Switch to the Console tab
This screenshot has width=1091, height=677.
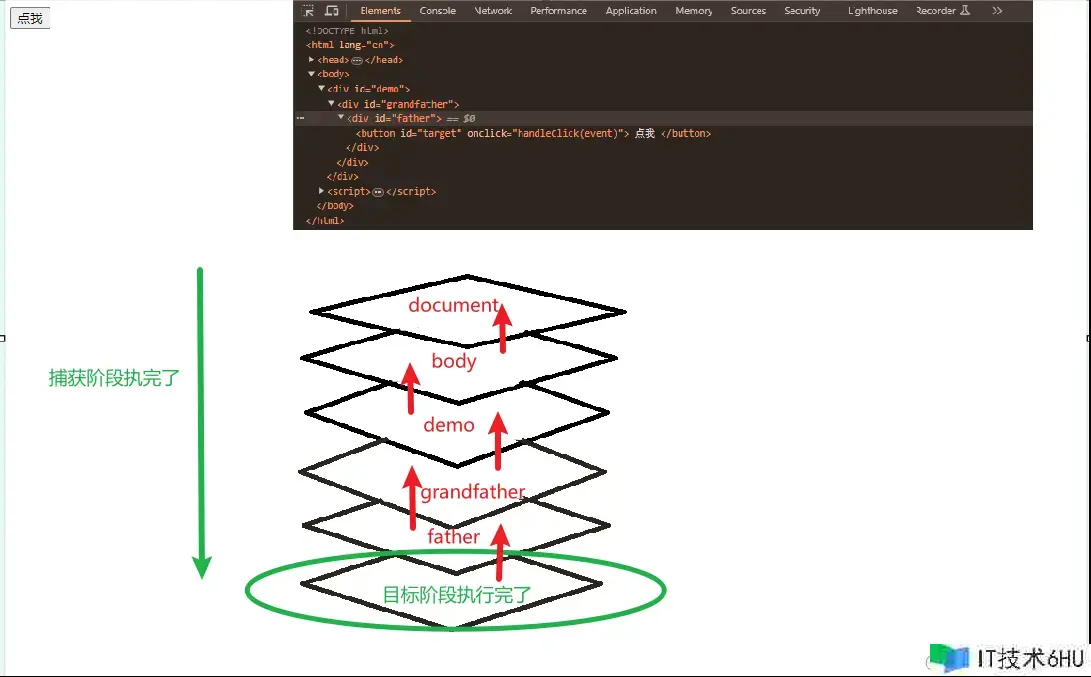[438, 10]
